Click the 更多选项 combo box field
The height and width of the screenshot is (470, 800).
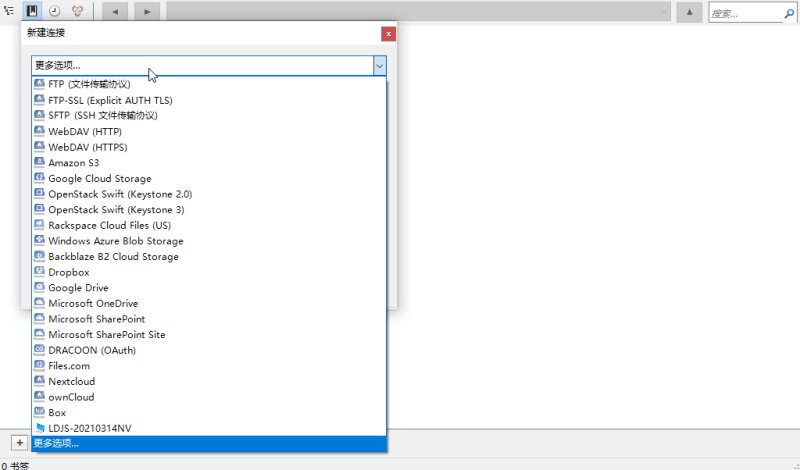203,66
